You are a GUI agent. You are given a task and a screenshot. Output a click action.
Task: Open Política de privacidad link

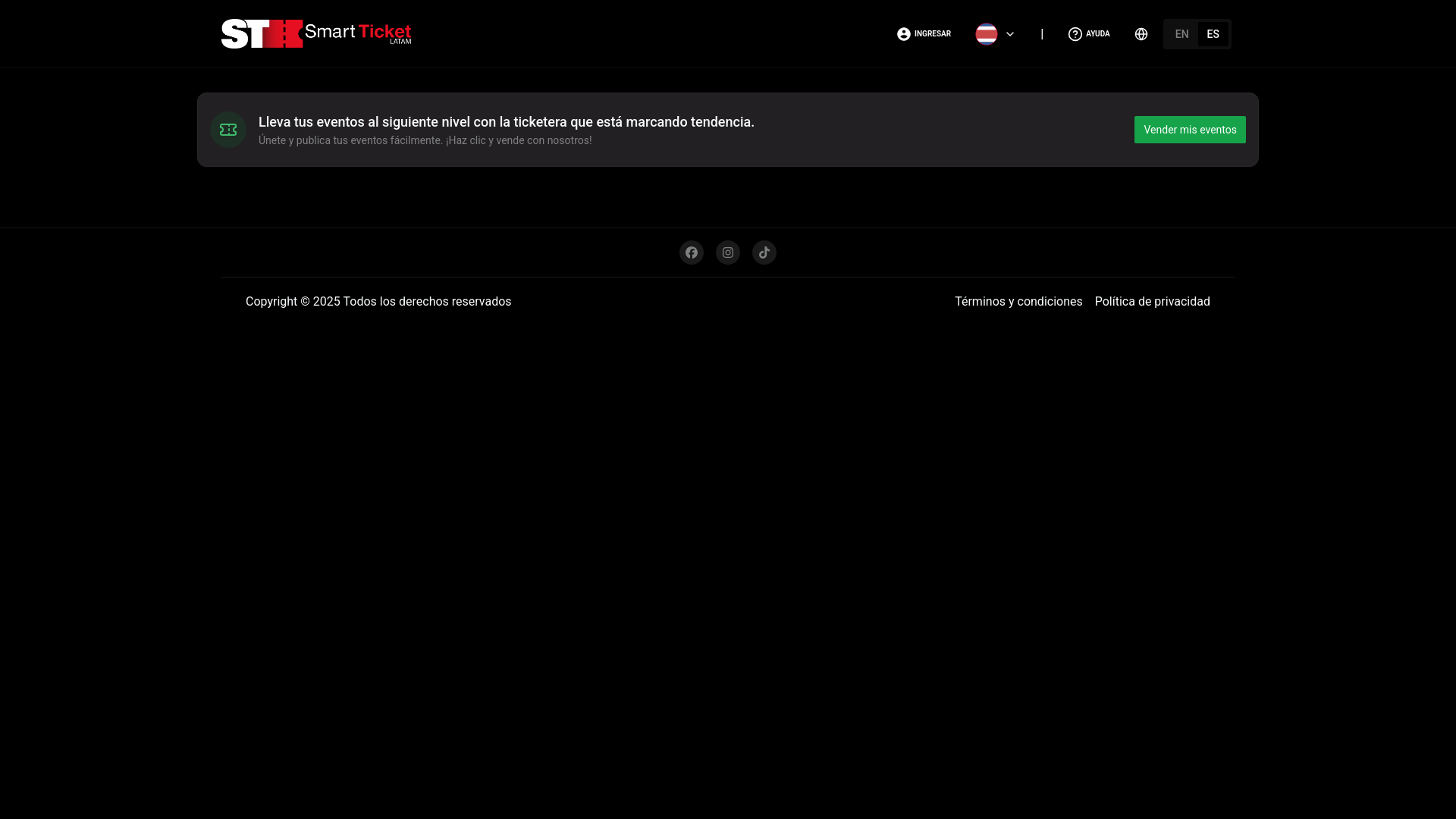tap(1153, 302)
